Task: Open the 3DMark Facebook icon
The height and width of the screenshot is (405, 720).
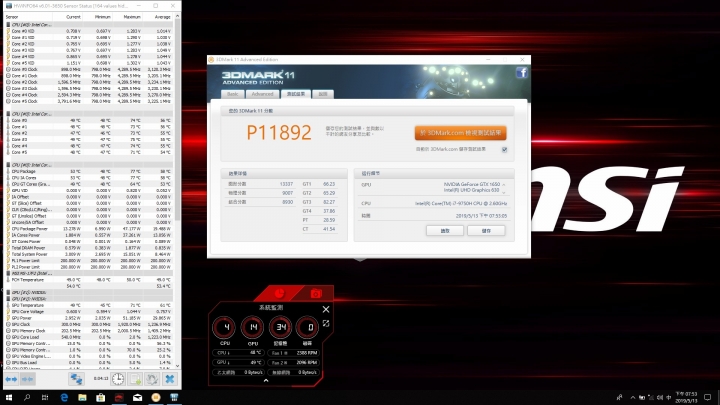Action: 521,73
